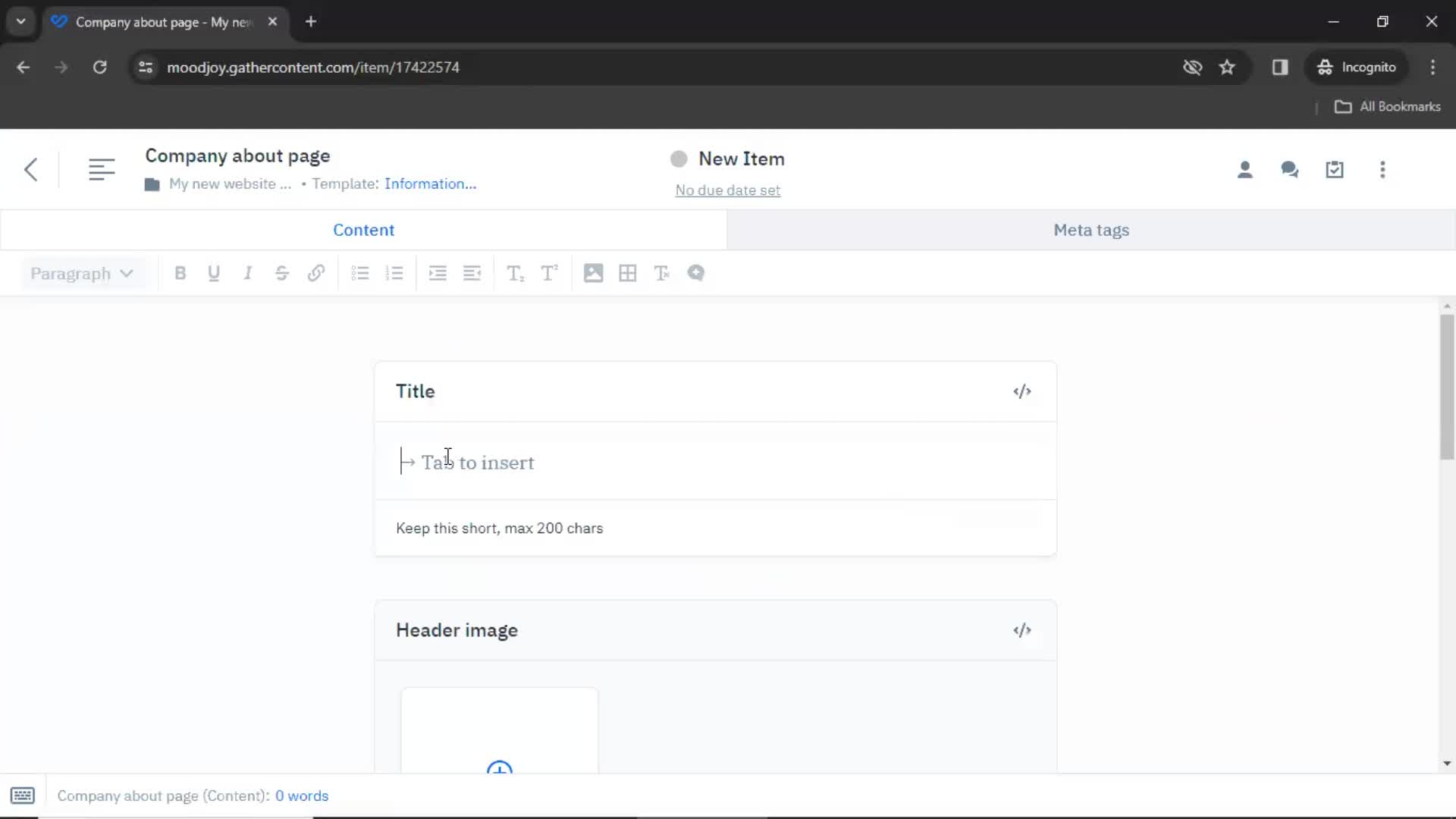Click the Insert table icon
Image resolution: width=1456 pixels, height=819 pixels.
pos(628,273)
